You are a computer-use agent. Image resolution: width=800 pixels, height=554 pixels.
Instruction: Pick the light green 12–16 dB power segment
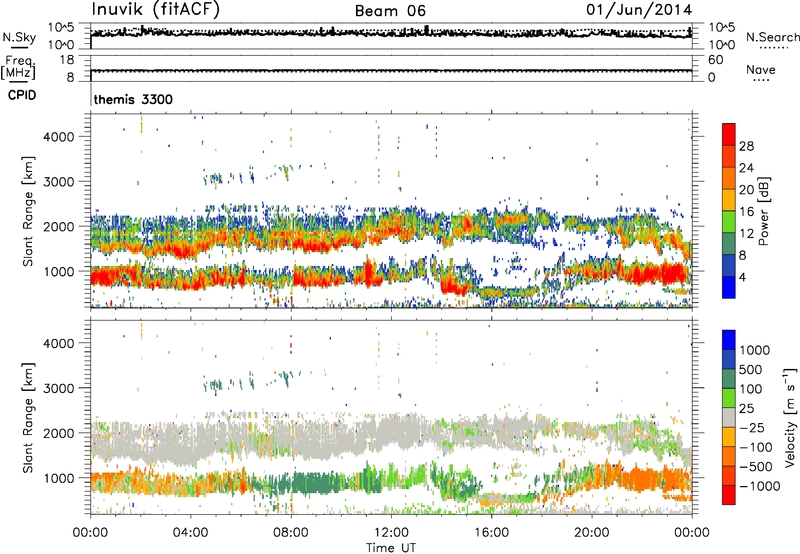729,222
